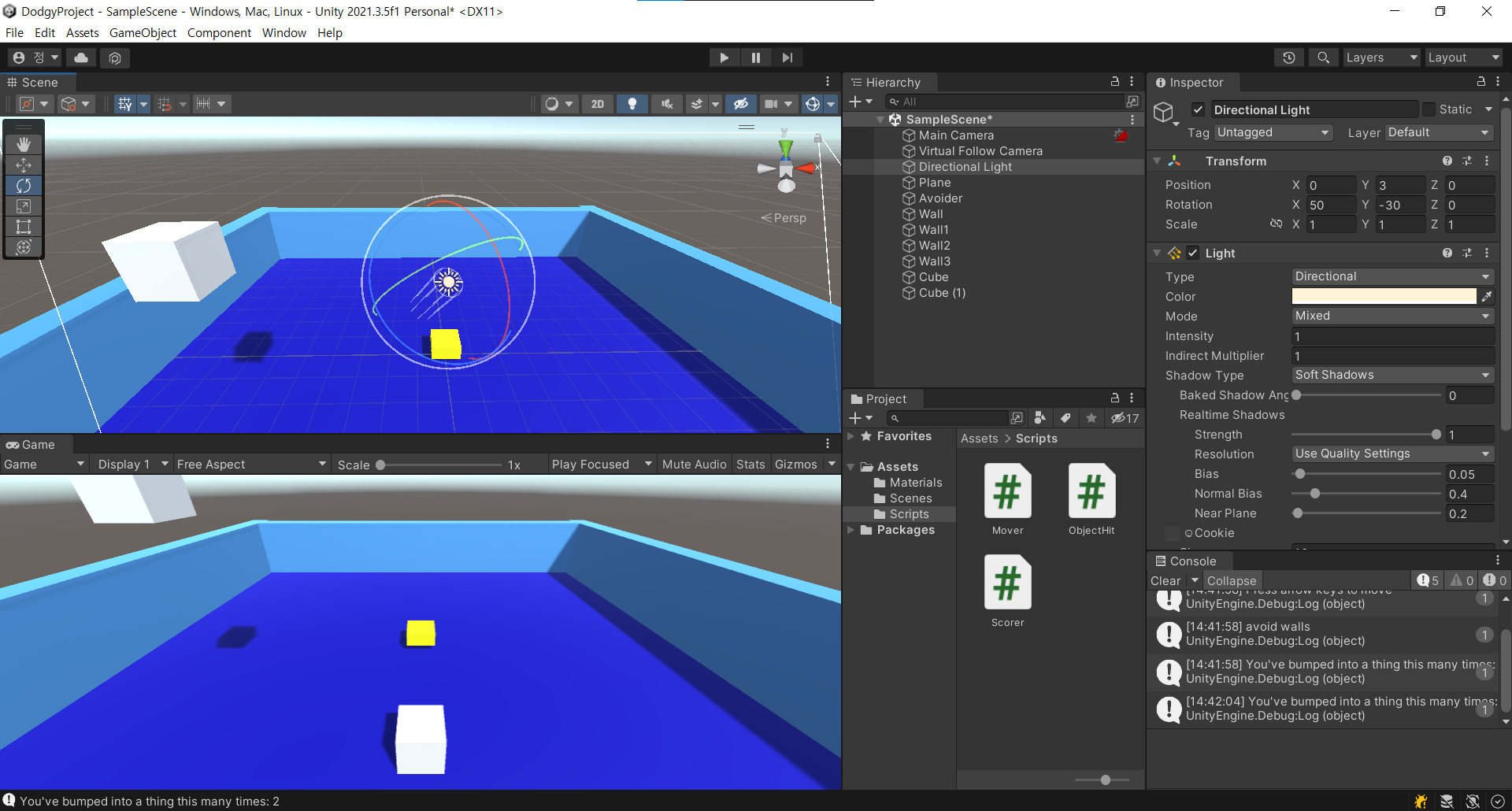
Task: Expand the Packages folder
Action: (850, 530)
